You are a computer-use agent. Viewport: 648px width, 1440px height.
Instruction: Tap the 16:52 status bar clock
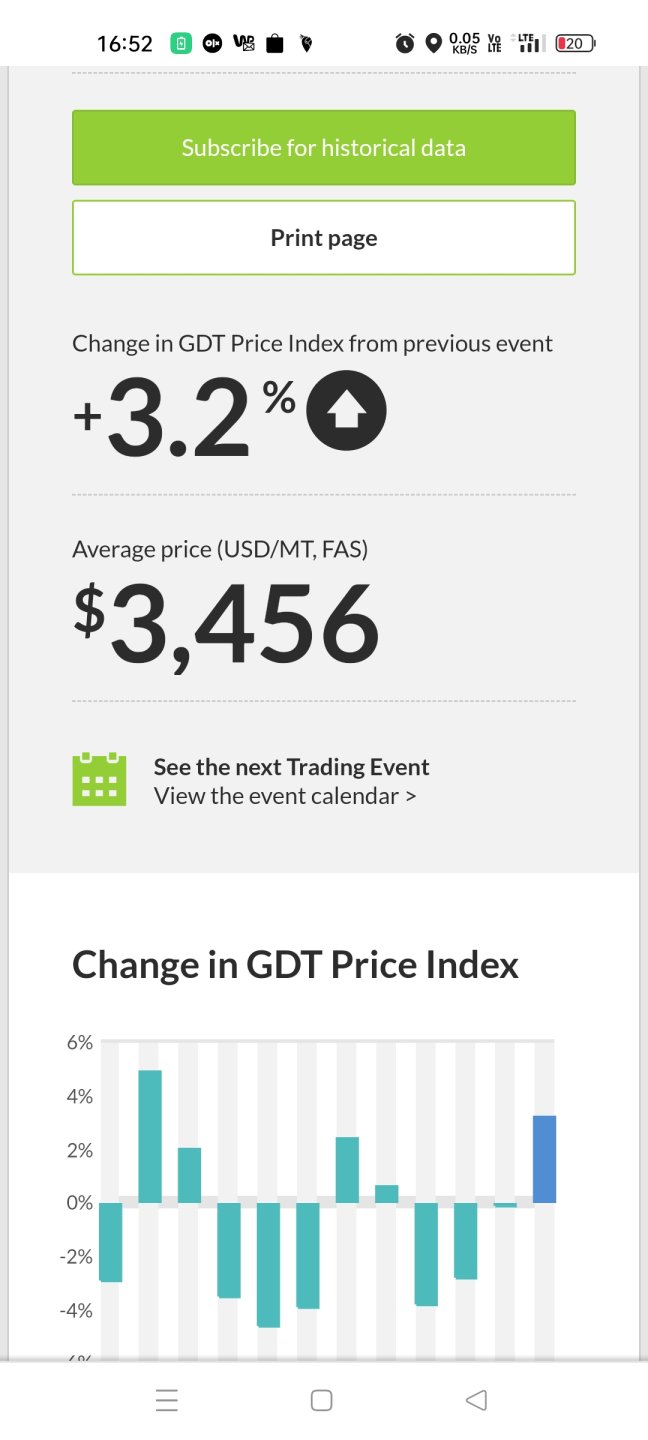click(x=125, y=43)
